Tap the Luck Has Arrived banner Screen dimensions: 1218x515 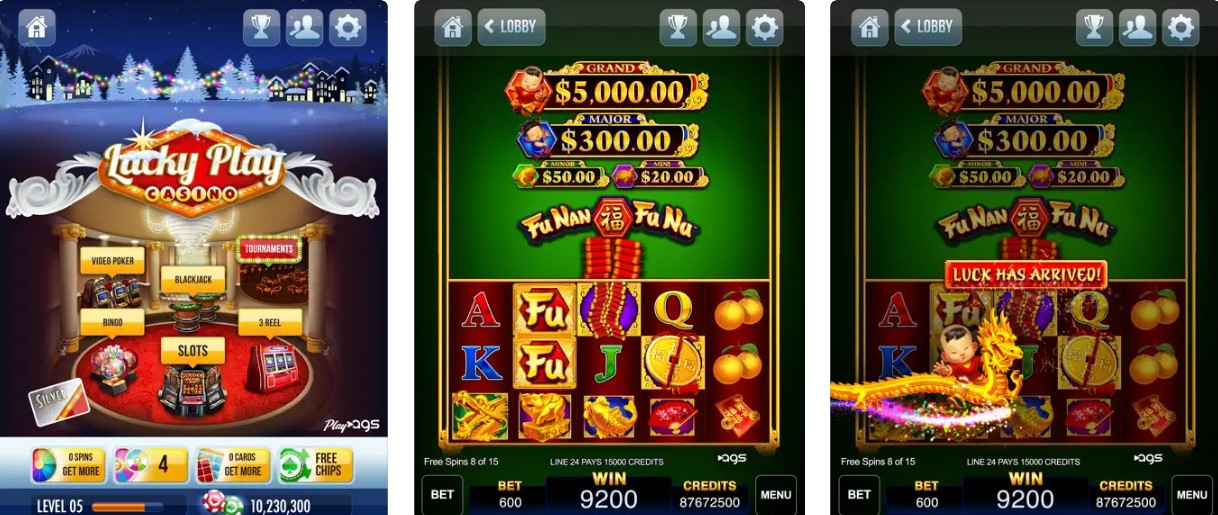(1026, 274)
